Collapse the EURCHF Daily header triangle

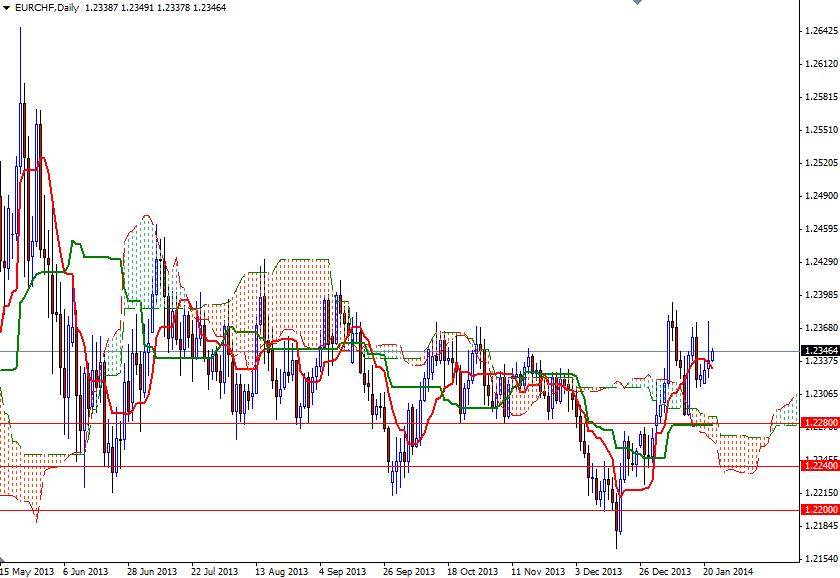pyautogui.click(x=8, y=8)
